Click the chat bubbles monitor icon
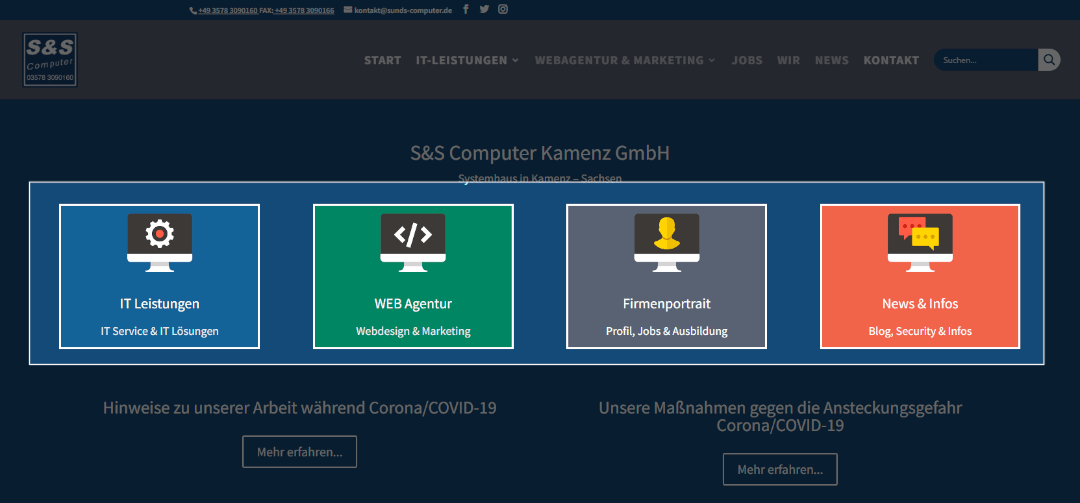The image size is (1080, 503). (x=920, y=243)
